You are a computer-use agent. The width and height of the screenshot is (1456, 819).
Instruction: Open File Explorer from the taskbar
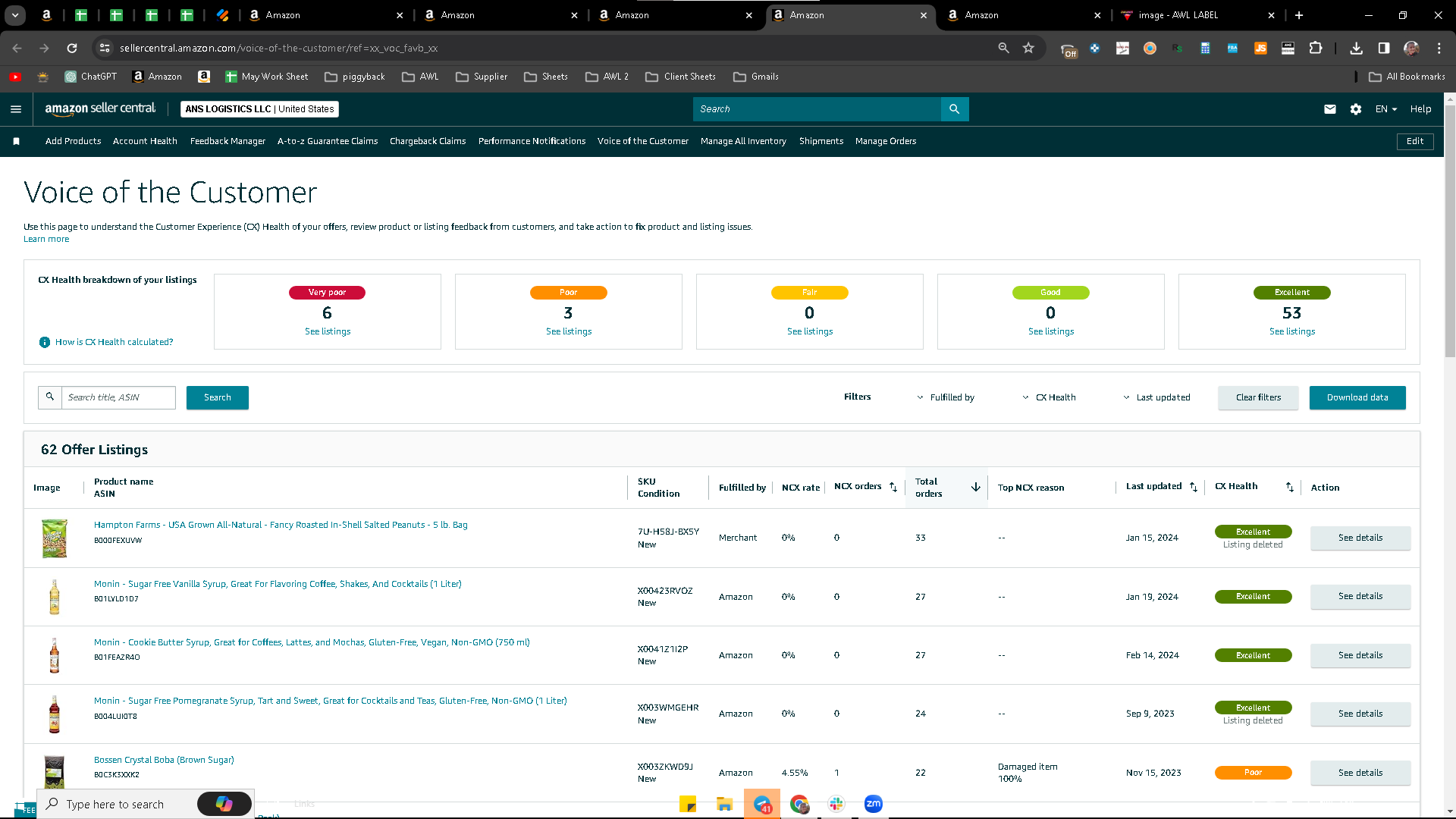click(725, 804)
